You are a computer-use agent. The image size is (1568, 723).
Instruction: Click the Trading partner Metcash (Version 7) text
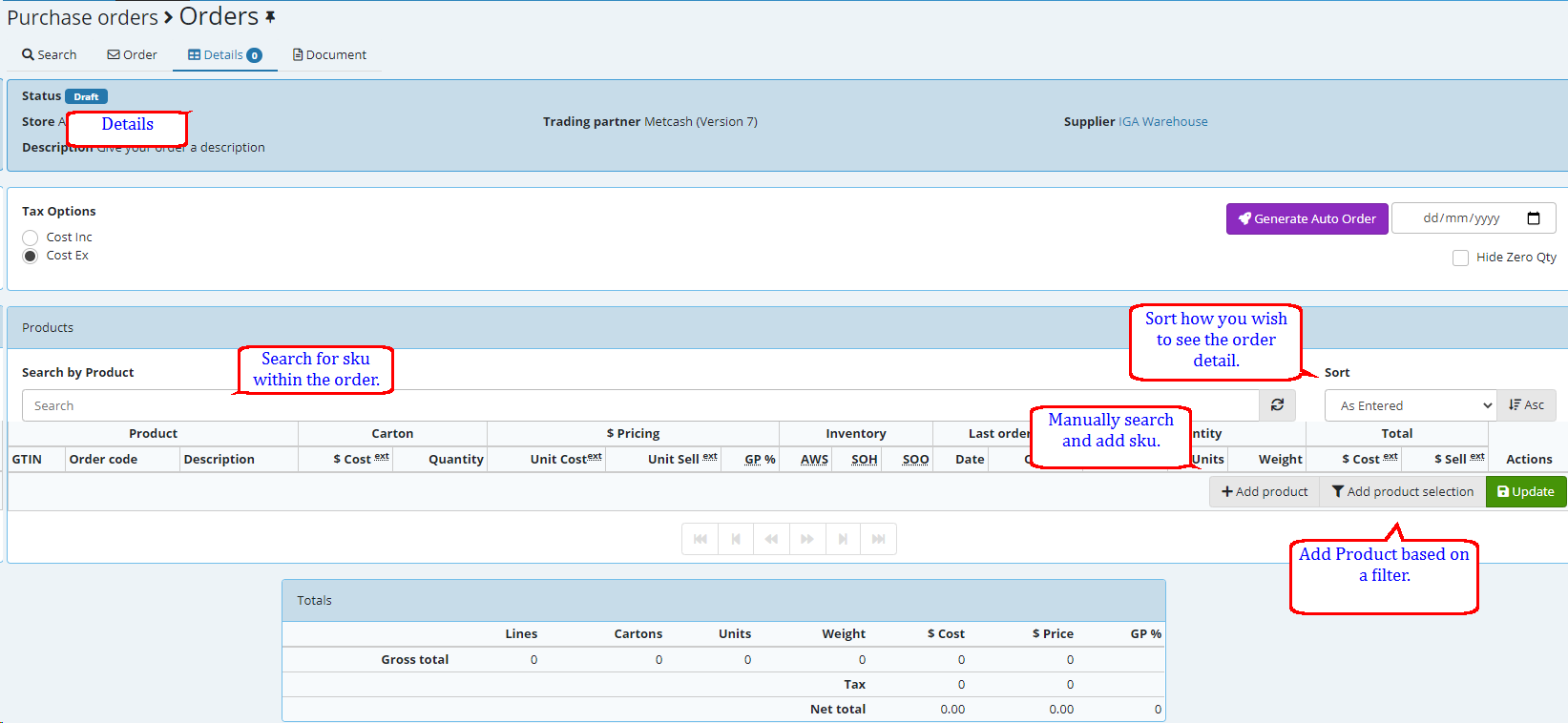(x=650, y=121)
